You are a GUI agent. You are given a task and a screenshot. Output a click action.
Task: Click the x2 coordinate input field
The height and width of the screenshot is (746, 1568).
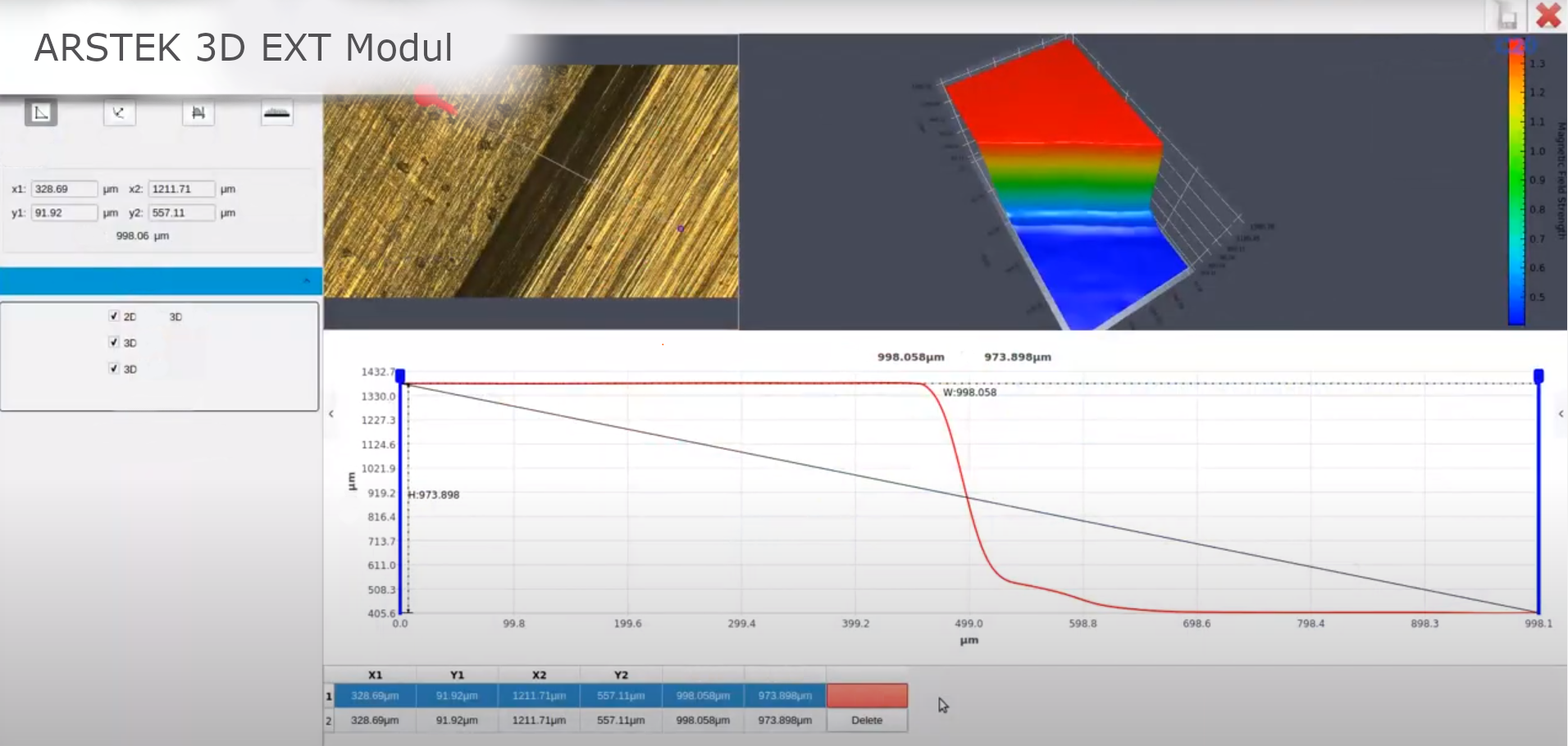point(182,189)
